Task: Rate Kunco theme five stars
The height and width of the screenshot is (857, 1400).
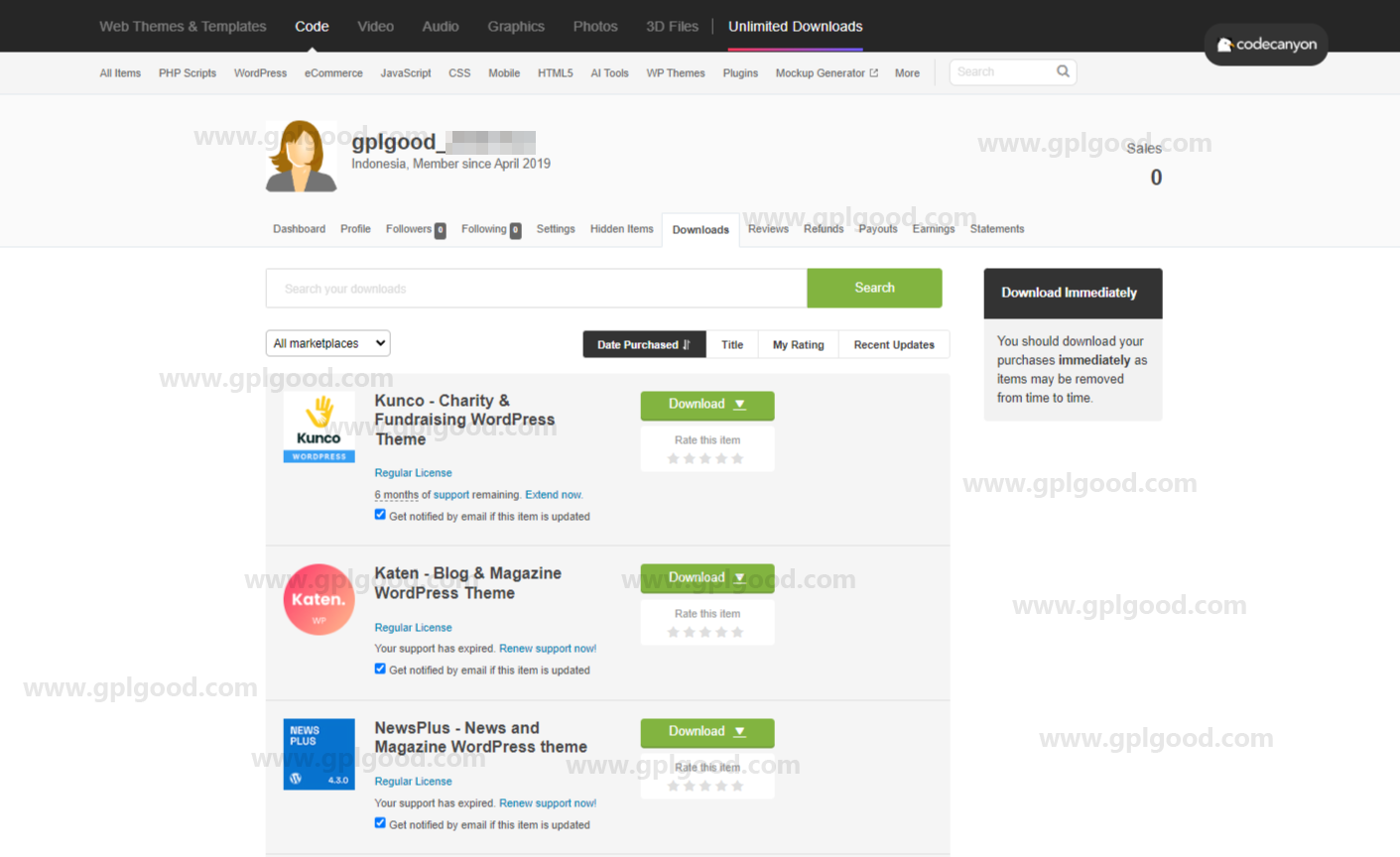Action: [737, 458]
